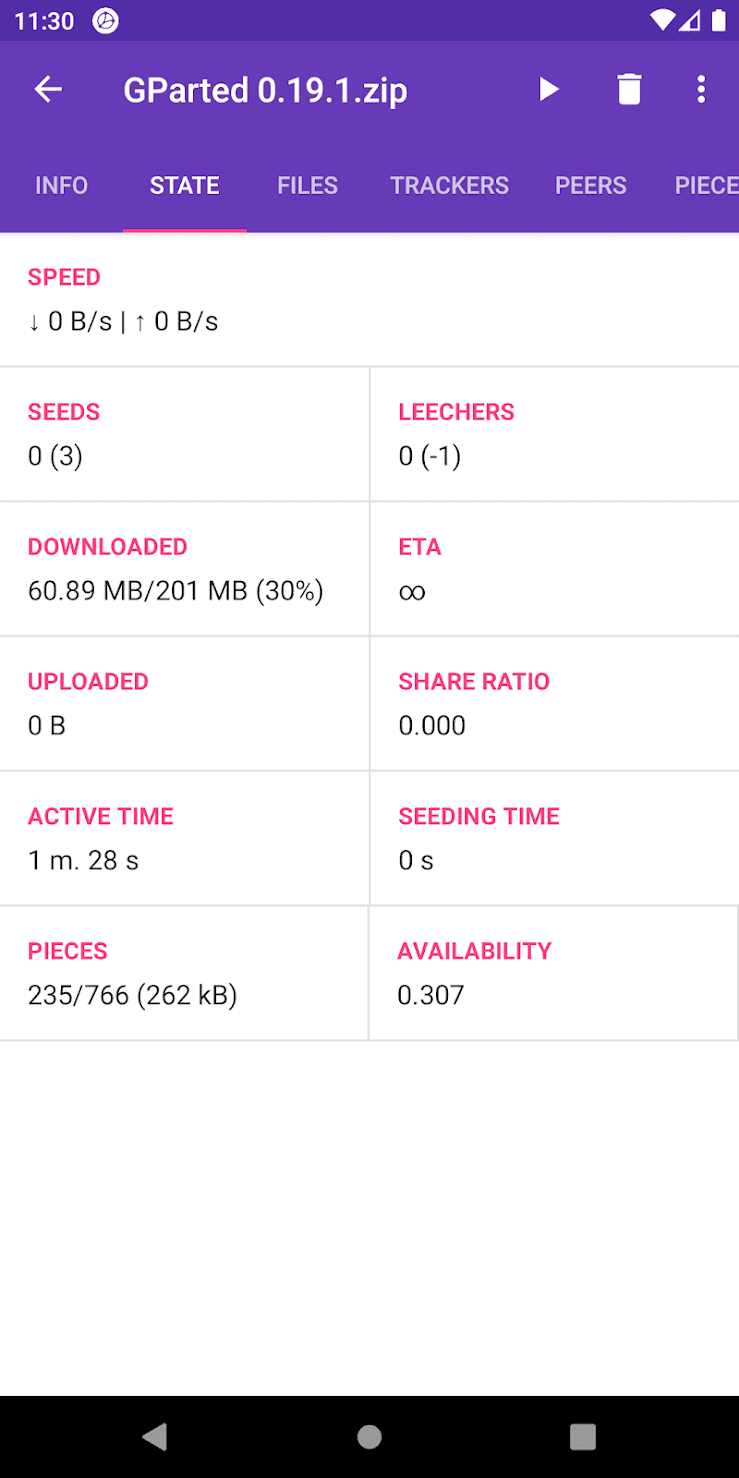Open the Files tab

pos(307,185)
